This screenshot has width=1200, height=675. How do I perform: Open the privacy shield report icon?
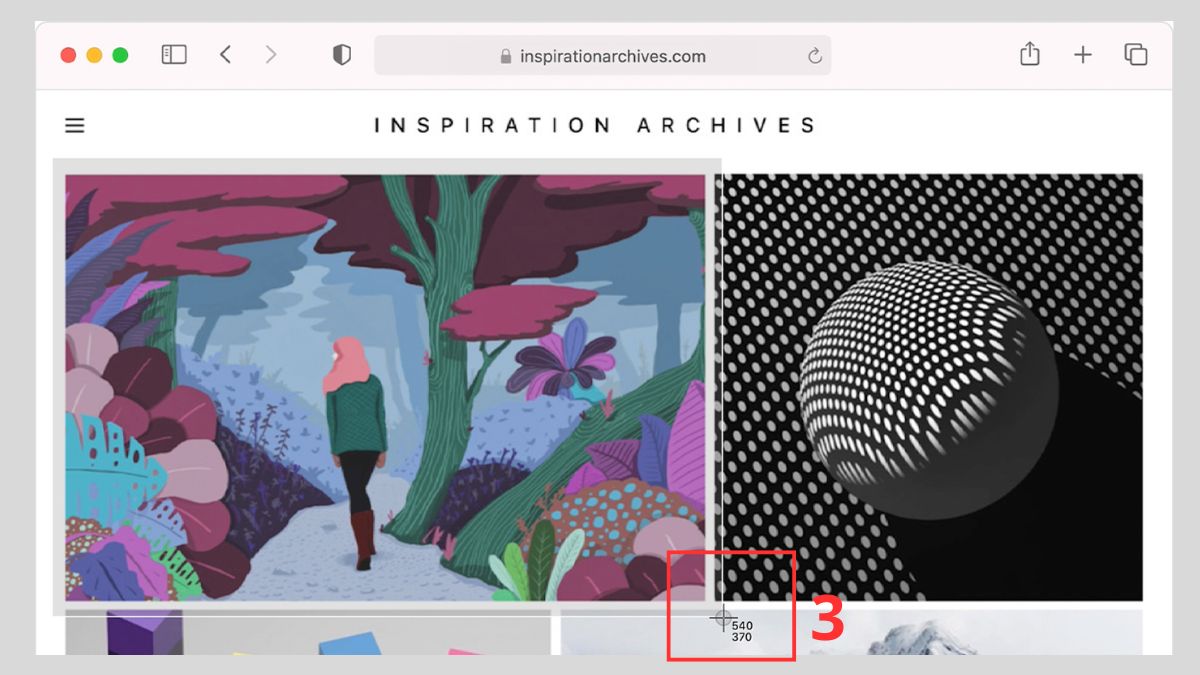[342, 55]
